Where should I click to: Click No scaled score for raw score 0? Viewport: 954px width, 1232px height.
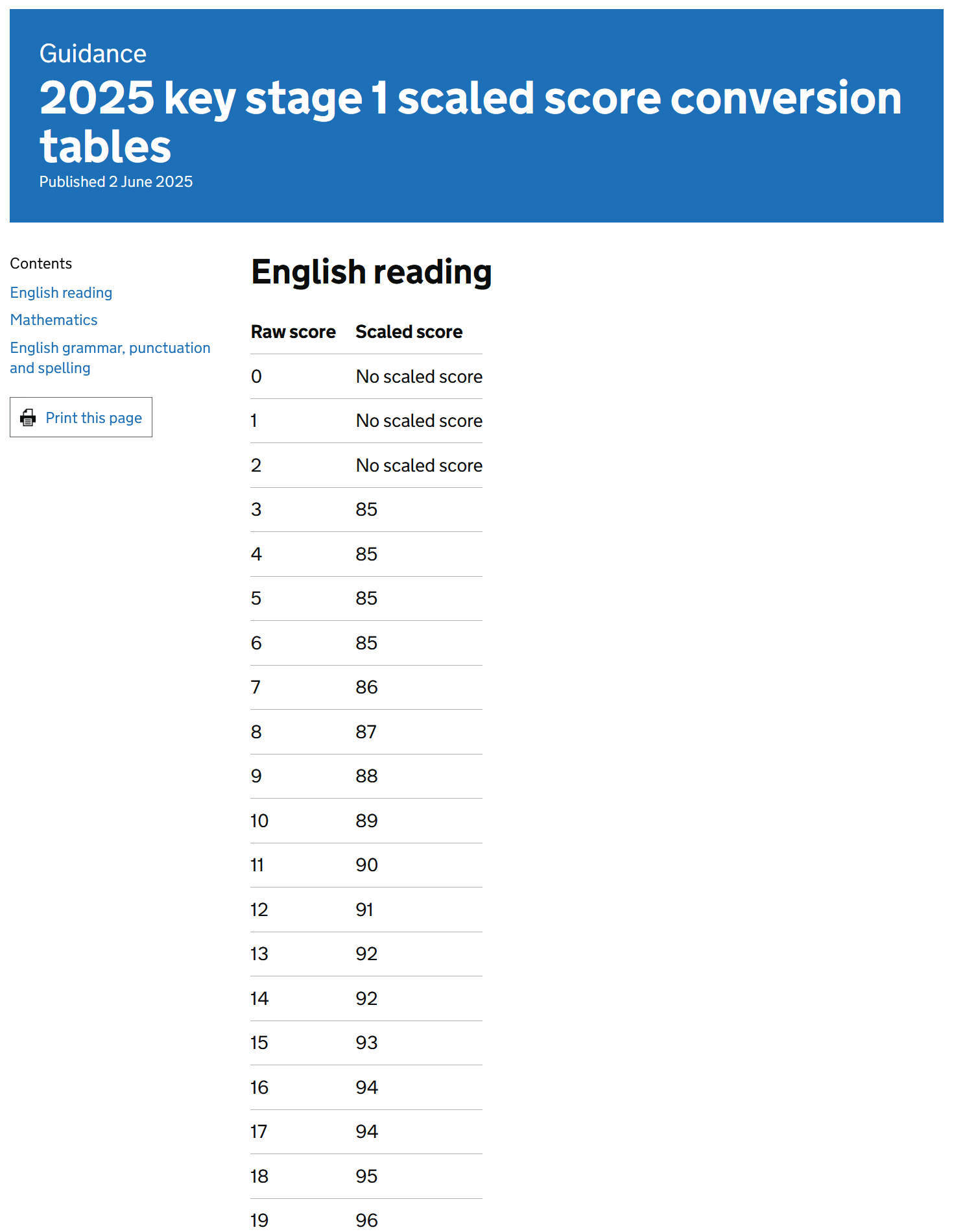(x=419, y=376)
